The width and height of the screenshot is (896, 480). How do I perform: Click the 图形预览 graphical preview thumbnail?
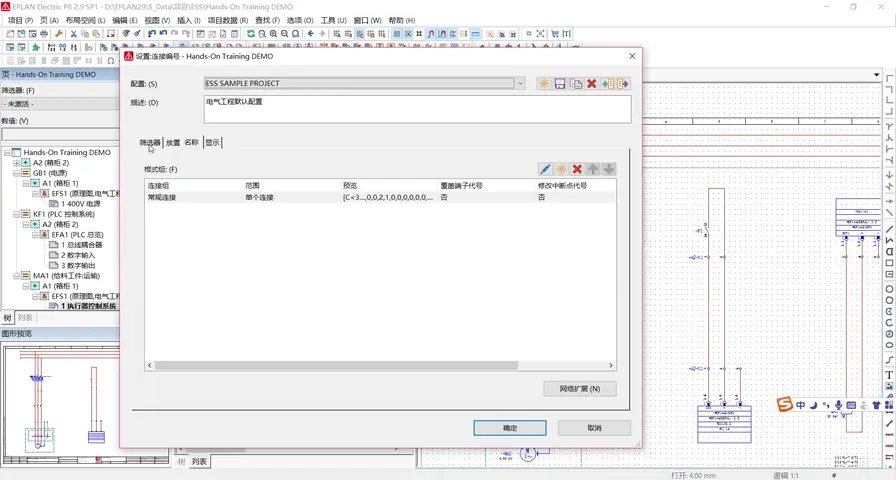click(x=86, y=404)
